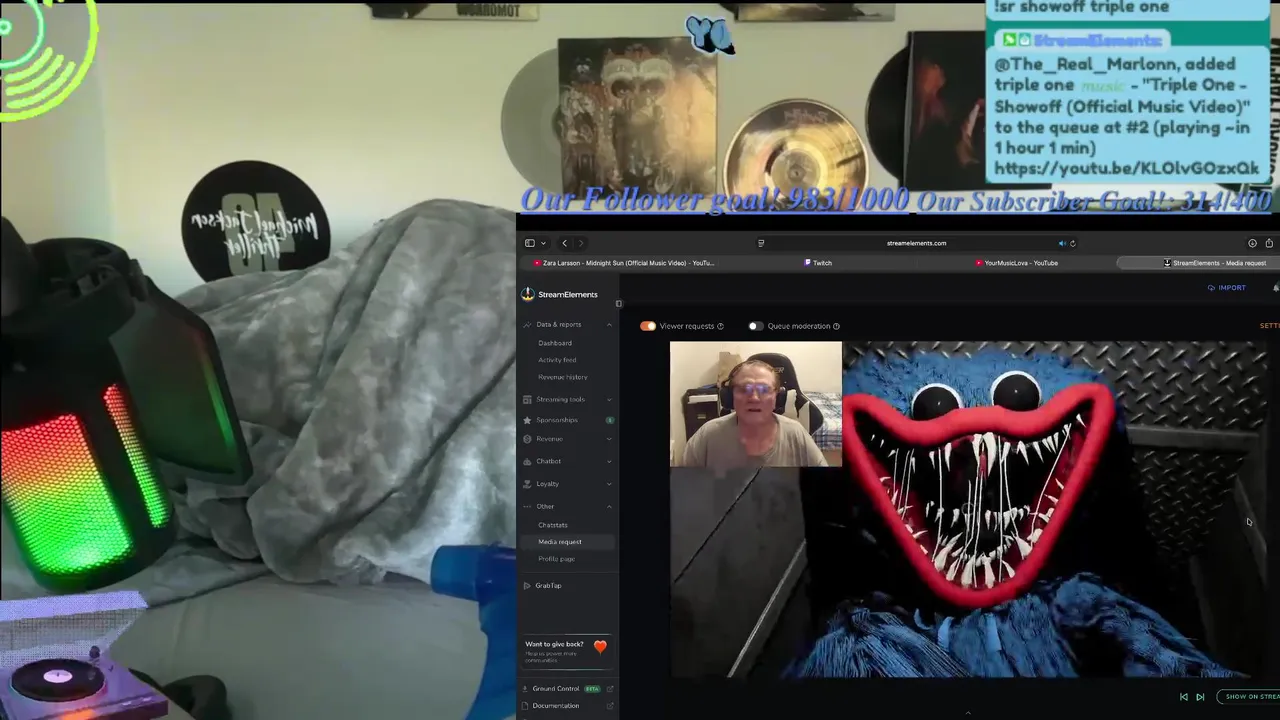Open Ground Control external link icon
The width and height of the screenshot is (1280, 720).
pyautogui.click(x=609, y=689)
